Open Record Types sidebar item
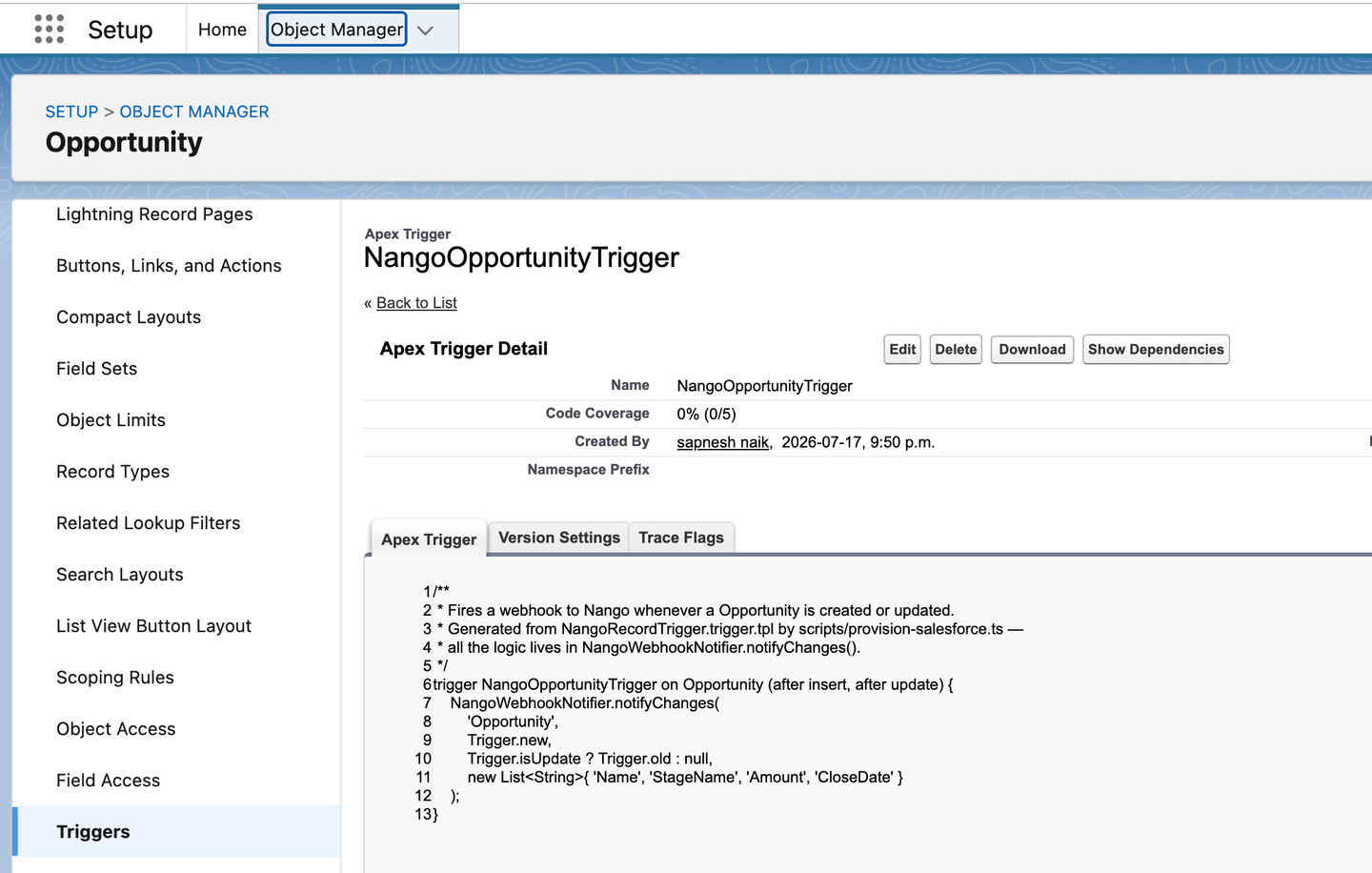The height and width of the screenshot is (873, 1372). pos(112,472)
